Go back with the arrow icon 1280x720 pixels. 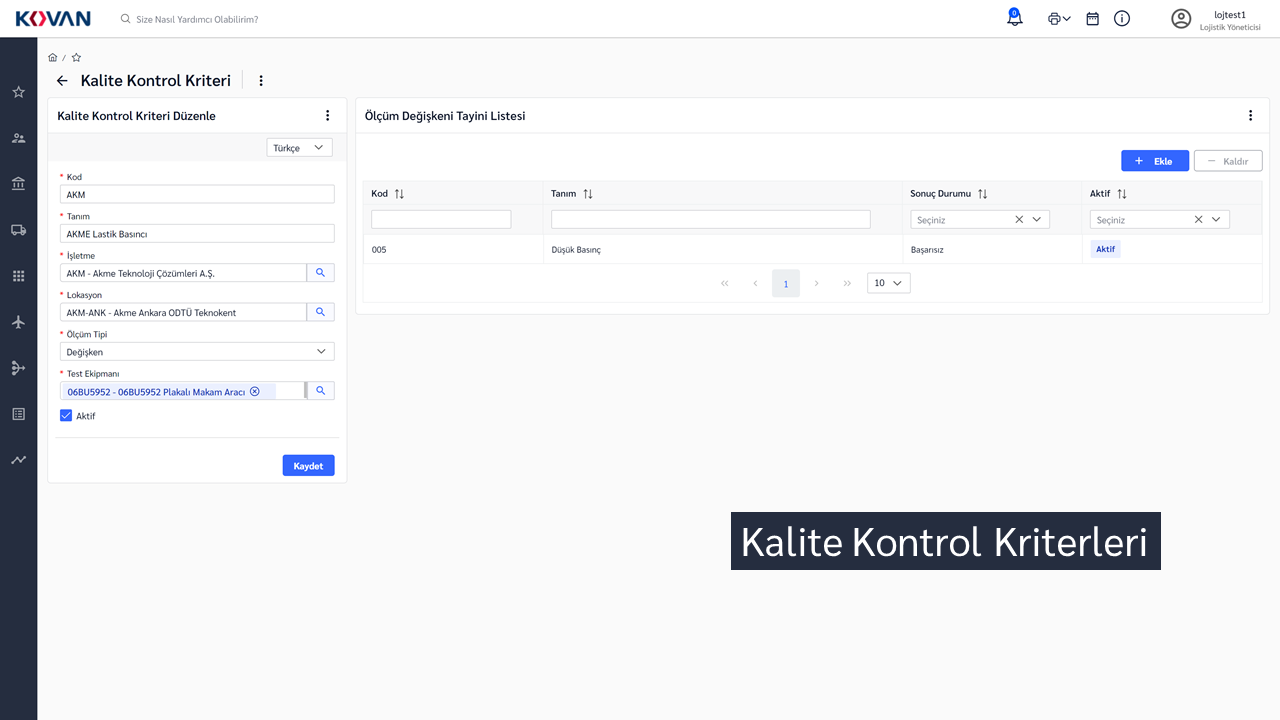62,81
